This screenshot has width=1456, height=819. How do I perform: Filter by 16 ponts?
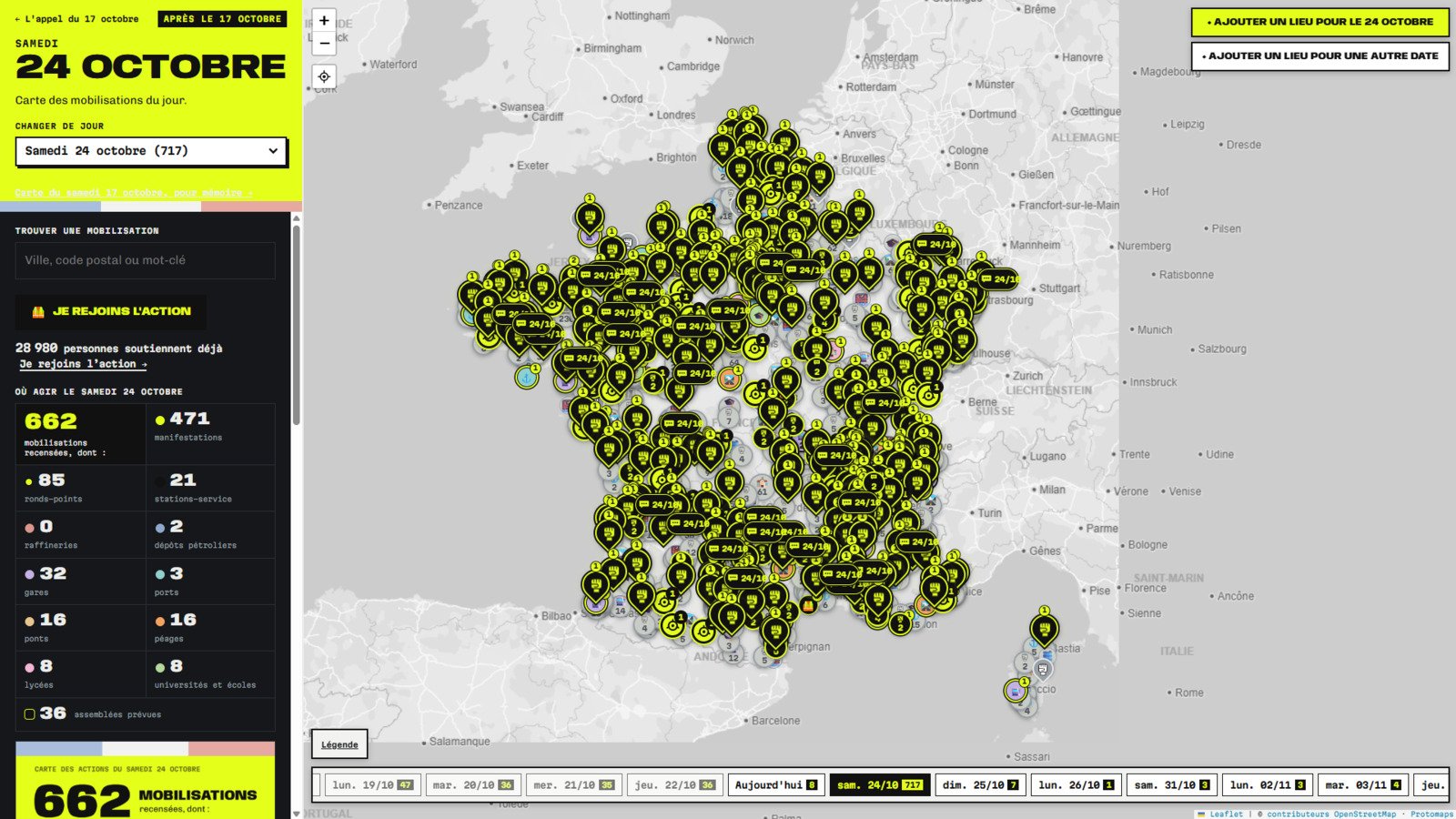coord(80,628)
